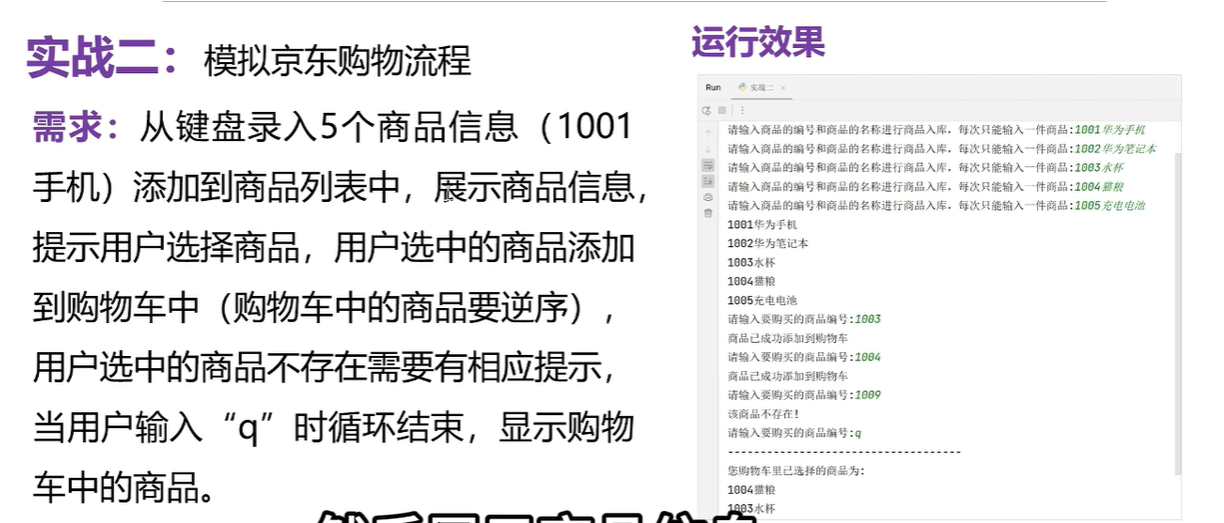Click the Down the stack trace arrow
The image size is (1224, 523).
coord(708,149)
